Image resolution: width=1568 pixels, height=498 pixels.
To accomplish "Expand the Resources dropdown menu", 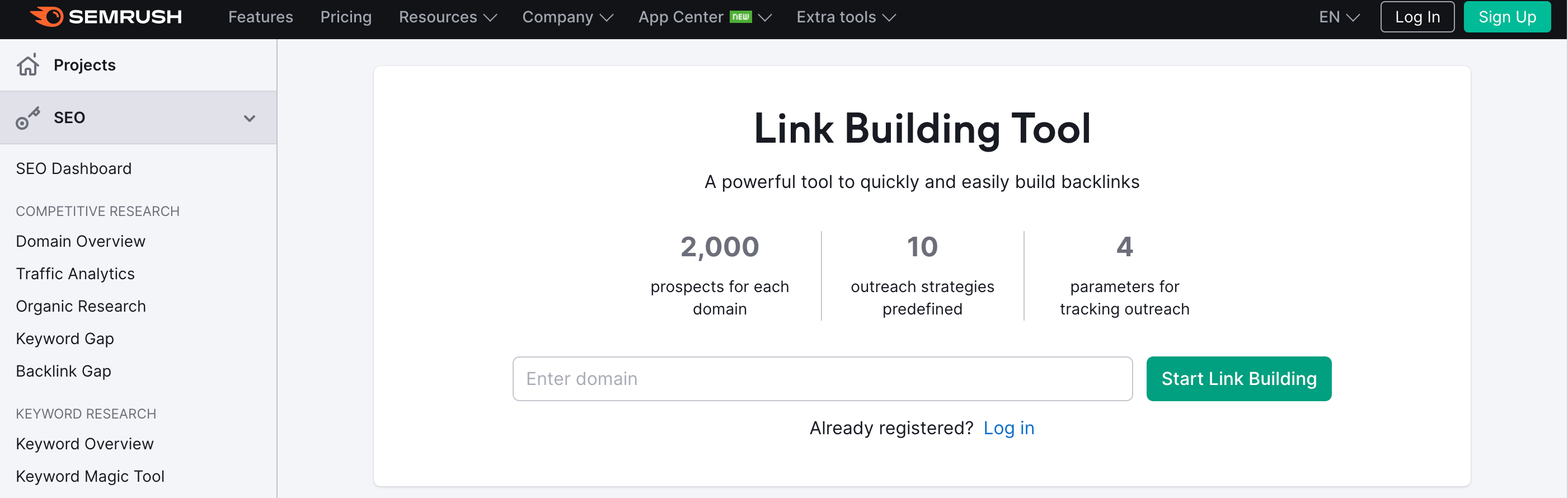I will 447,17.
